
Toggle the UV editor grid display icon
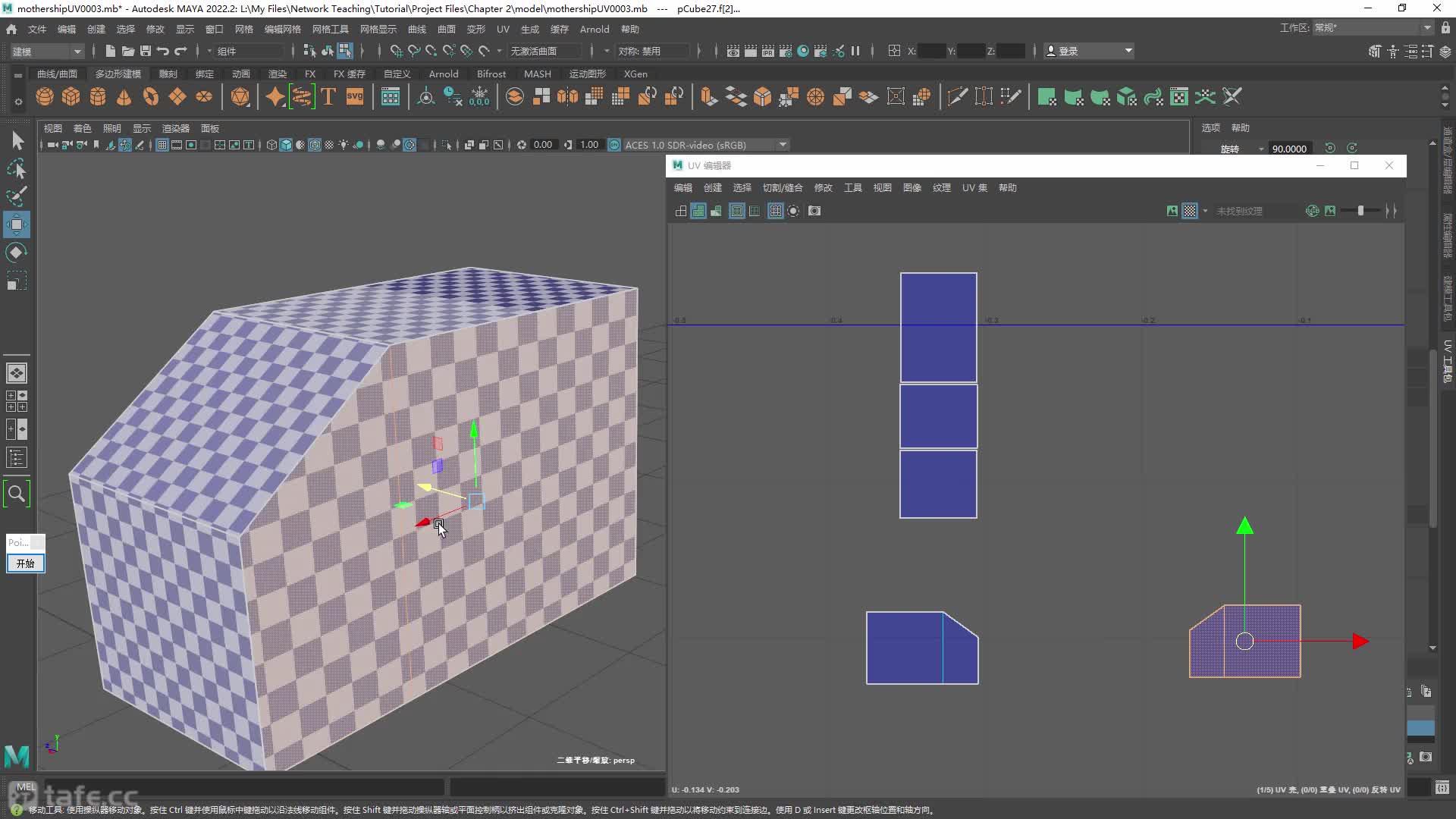click(x=775, y=211)
